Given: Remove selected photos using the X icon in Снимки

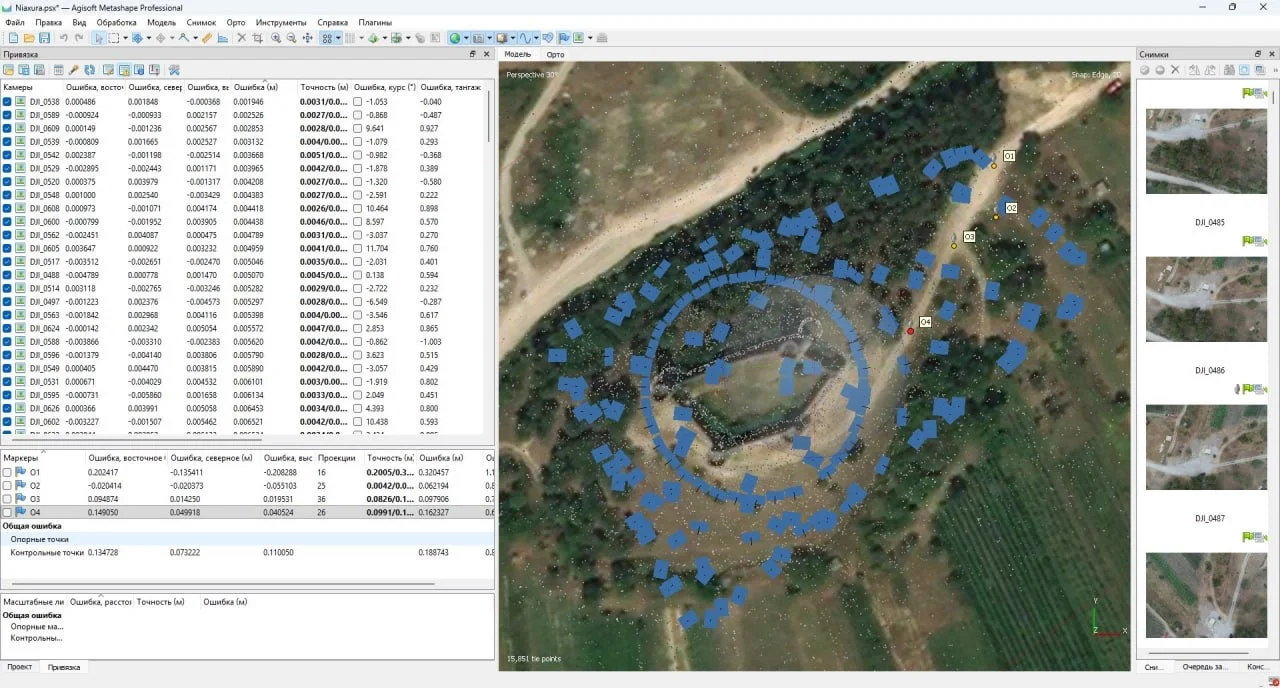Looking at the screenshot, I should pyautogui.click(x=1175, y=70).
